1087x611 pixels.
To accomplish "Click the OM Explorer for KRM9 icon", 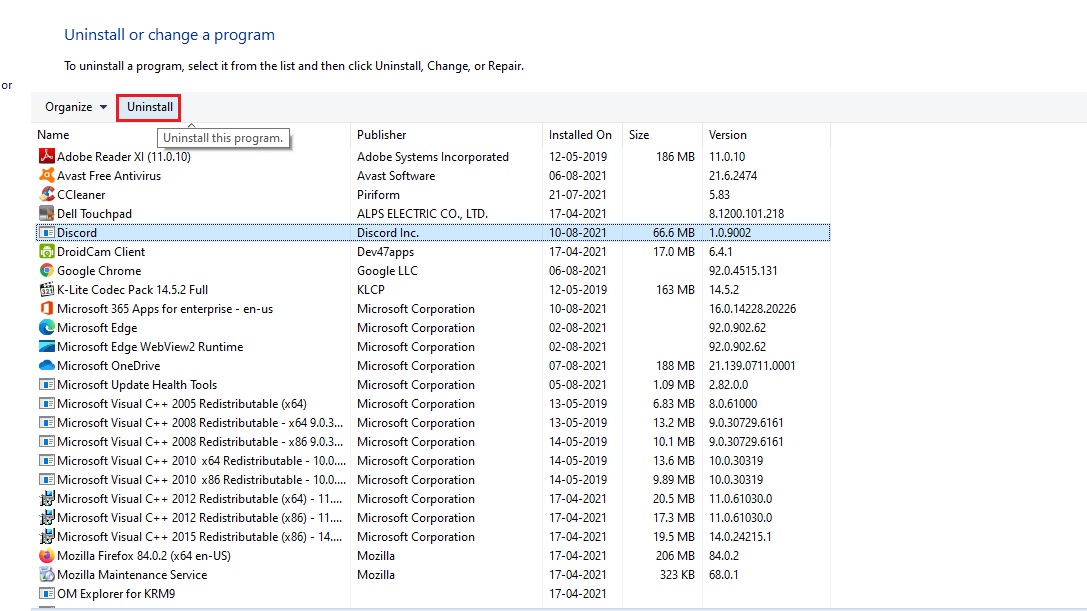I will 46,594.
